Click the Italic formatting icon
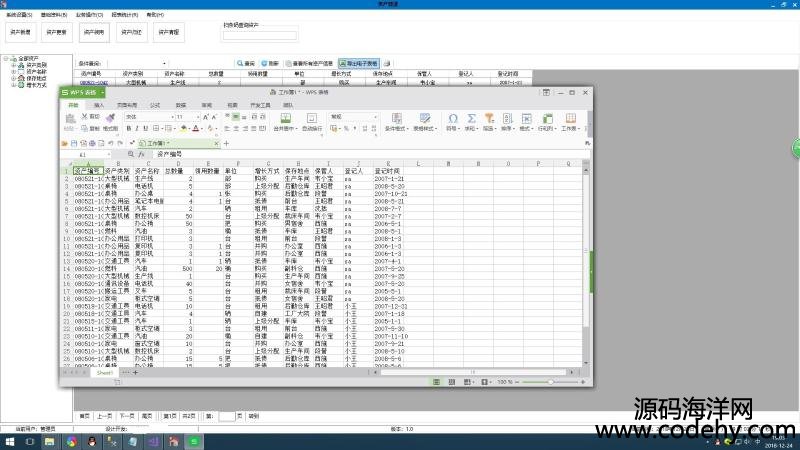This screenshot has height=450, width=800. pyautogui.click(x=139, y=128)
